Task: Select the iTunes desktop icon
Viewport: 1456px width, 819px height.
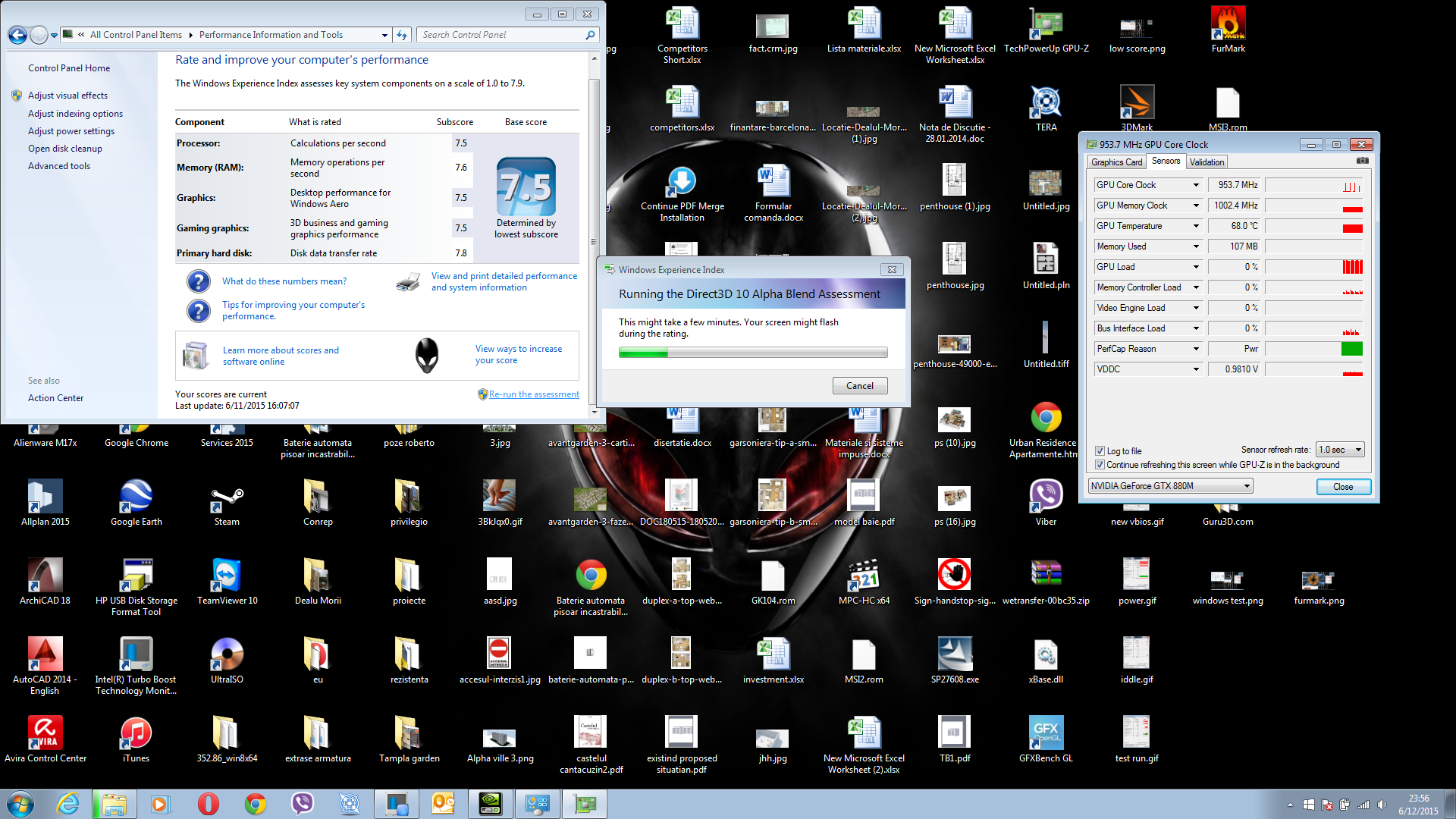Action: [136, 739]
